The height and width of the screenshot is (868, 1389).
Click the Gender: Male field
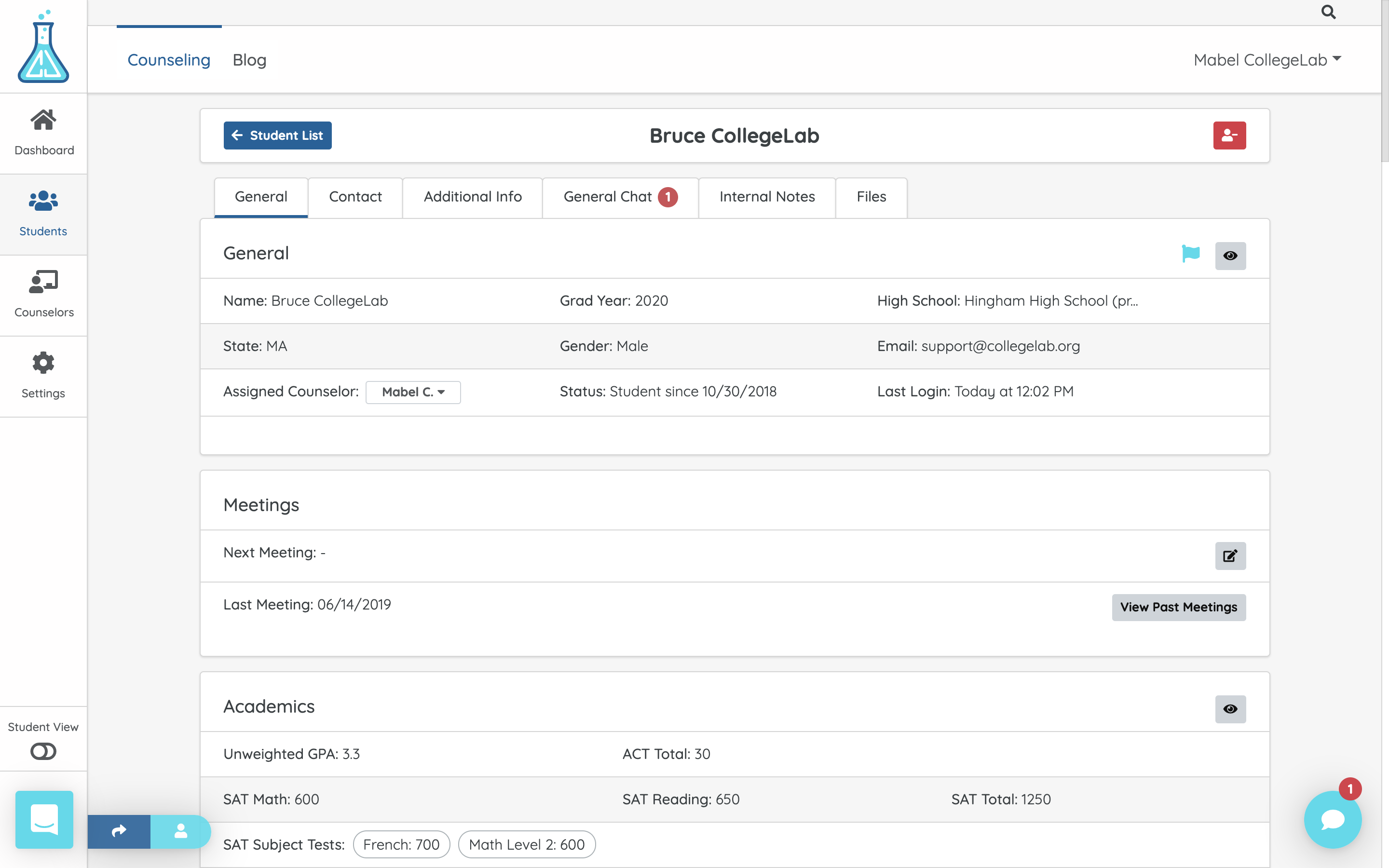point(604,346)
